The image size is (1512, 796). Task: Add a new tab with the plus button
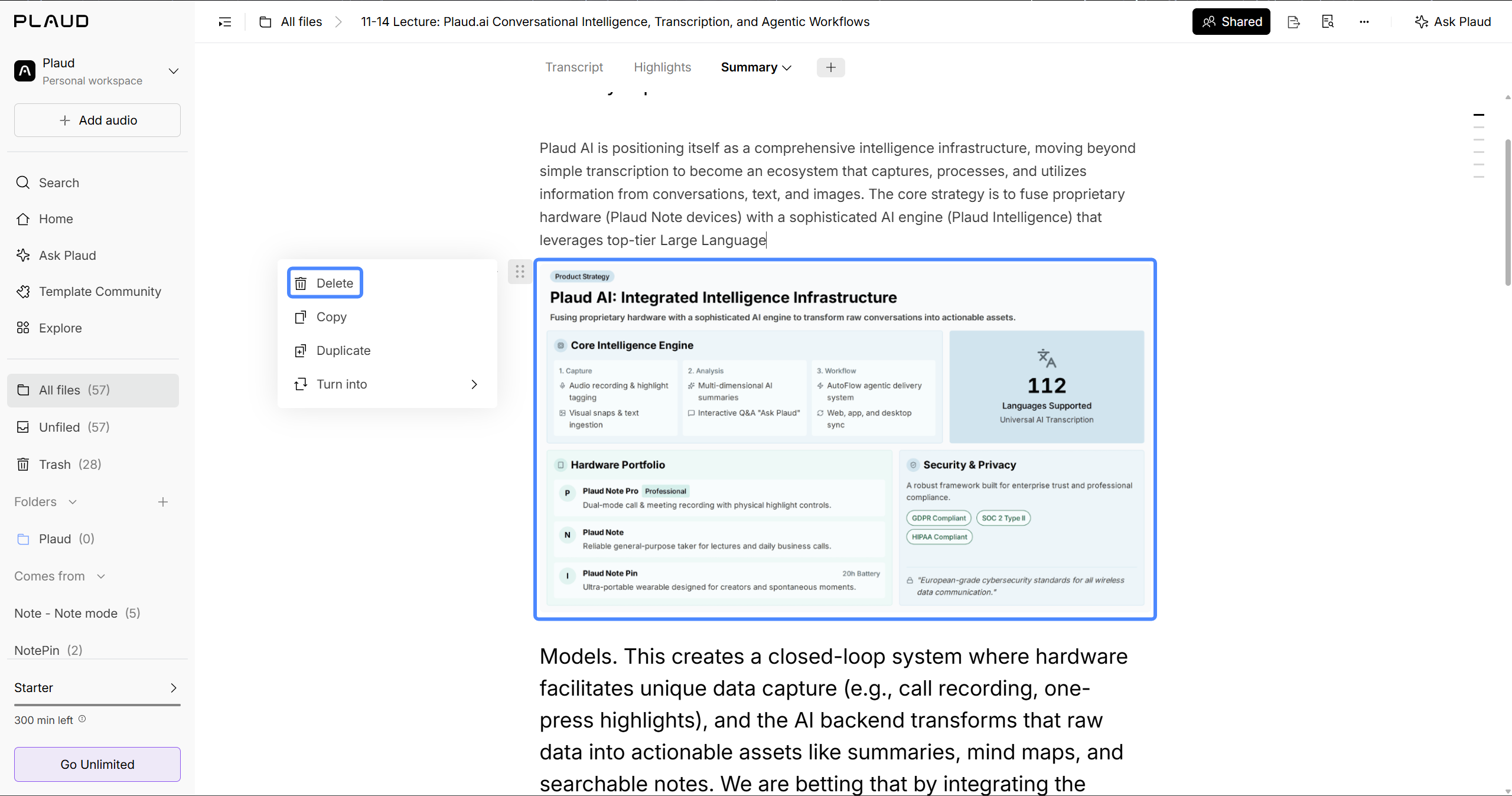[831, 67]
